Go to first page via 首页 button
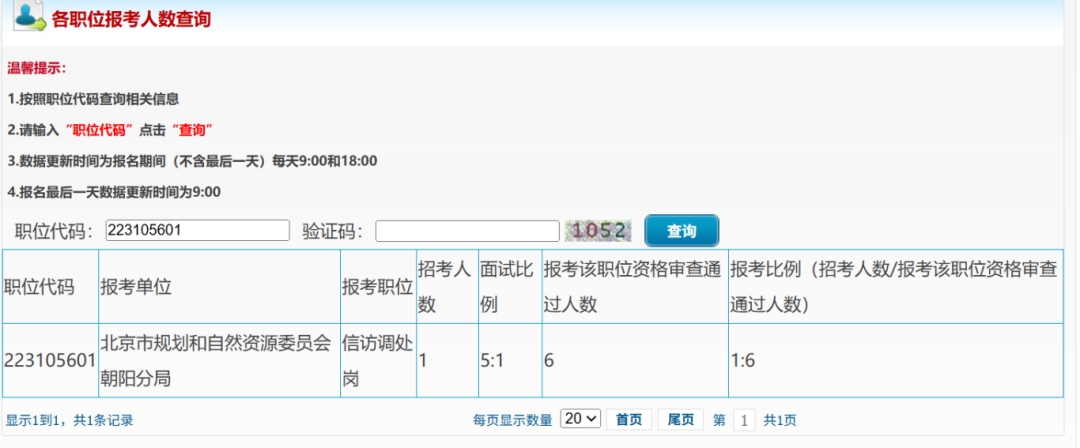Screen dimensions: 1080x448 (x=629, y=420)
